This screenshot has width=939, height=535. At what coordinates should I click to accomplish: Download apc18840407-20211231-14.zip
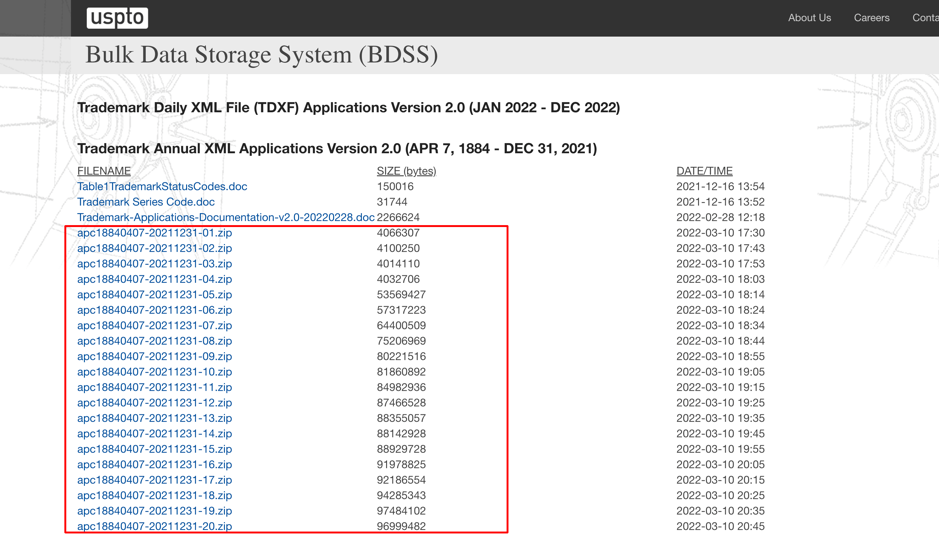[x=155, y=434]
